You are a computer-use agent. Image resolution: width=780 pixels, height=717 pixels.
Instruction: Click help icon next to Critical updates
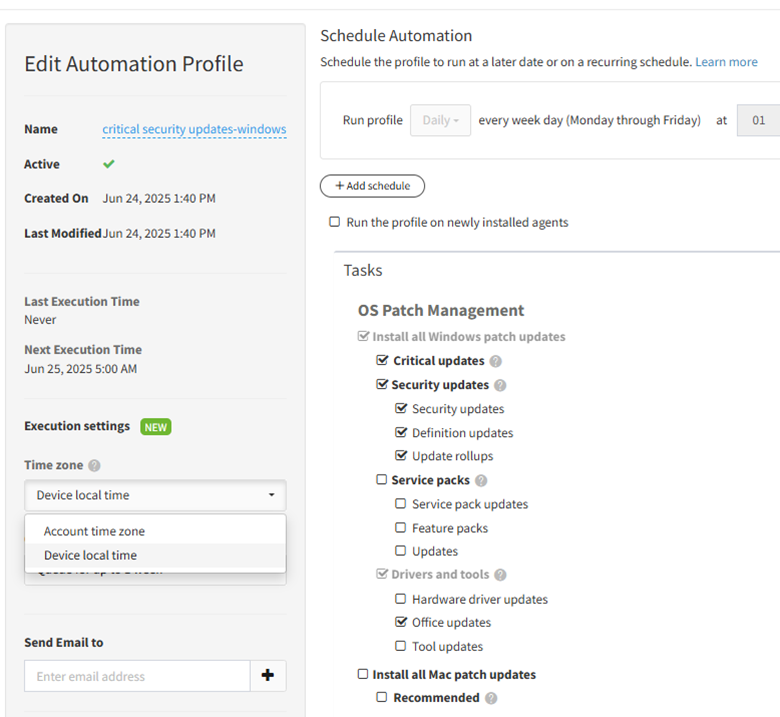click(495, 361)
